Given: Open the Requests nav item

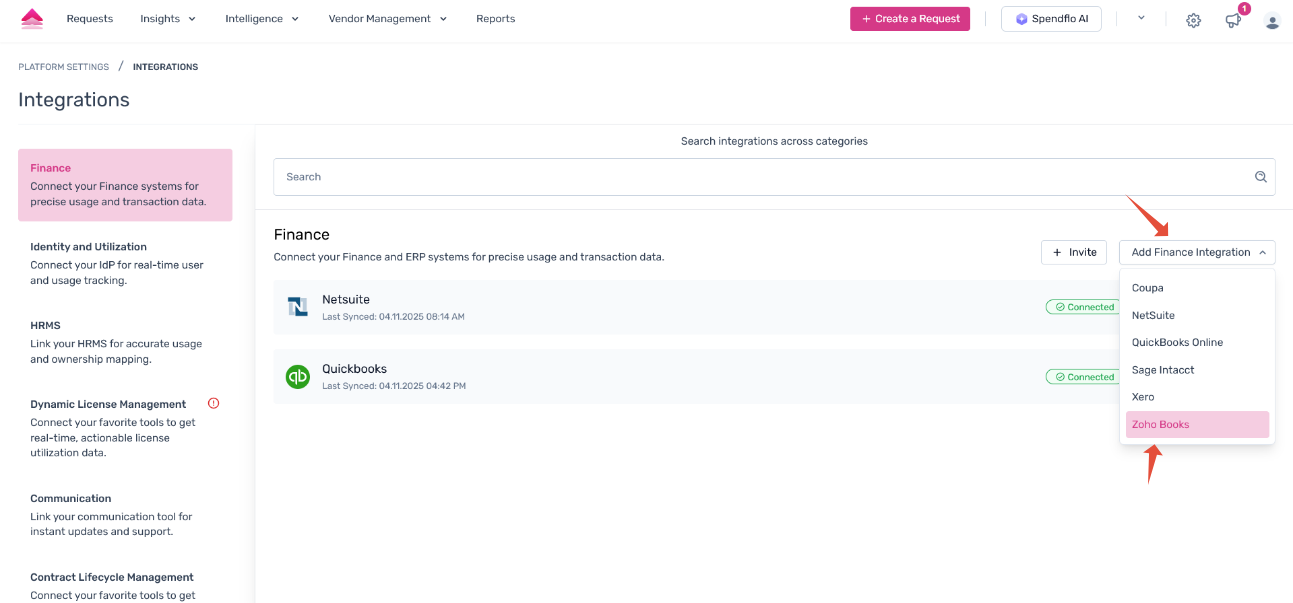Looking at the screenshot, I should (90, 19).
